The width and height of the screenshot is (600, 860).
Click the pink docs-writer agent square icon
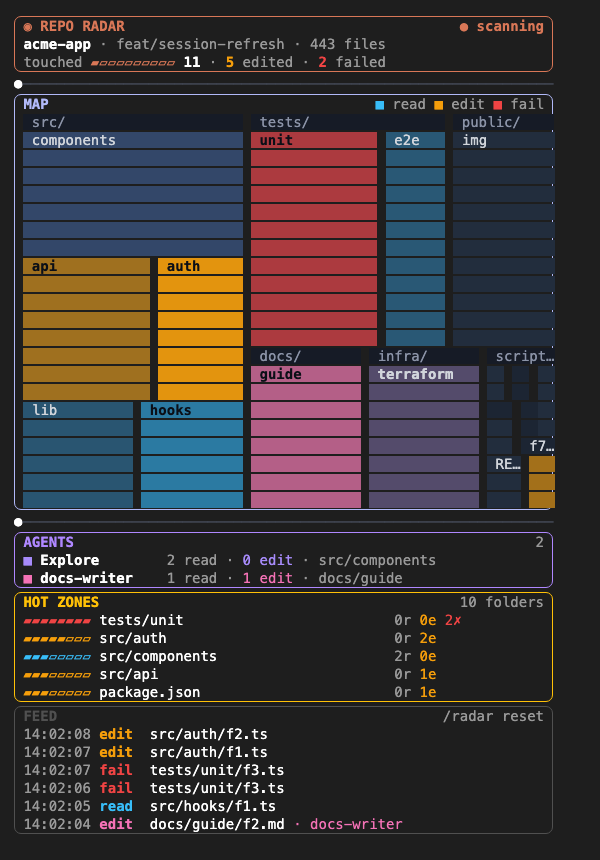(x=27, y=579)
